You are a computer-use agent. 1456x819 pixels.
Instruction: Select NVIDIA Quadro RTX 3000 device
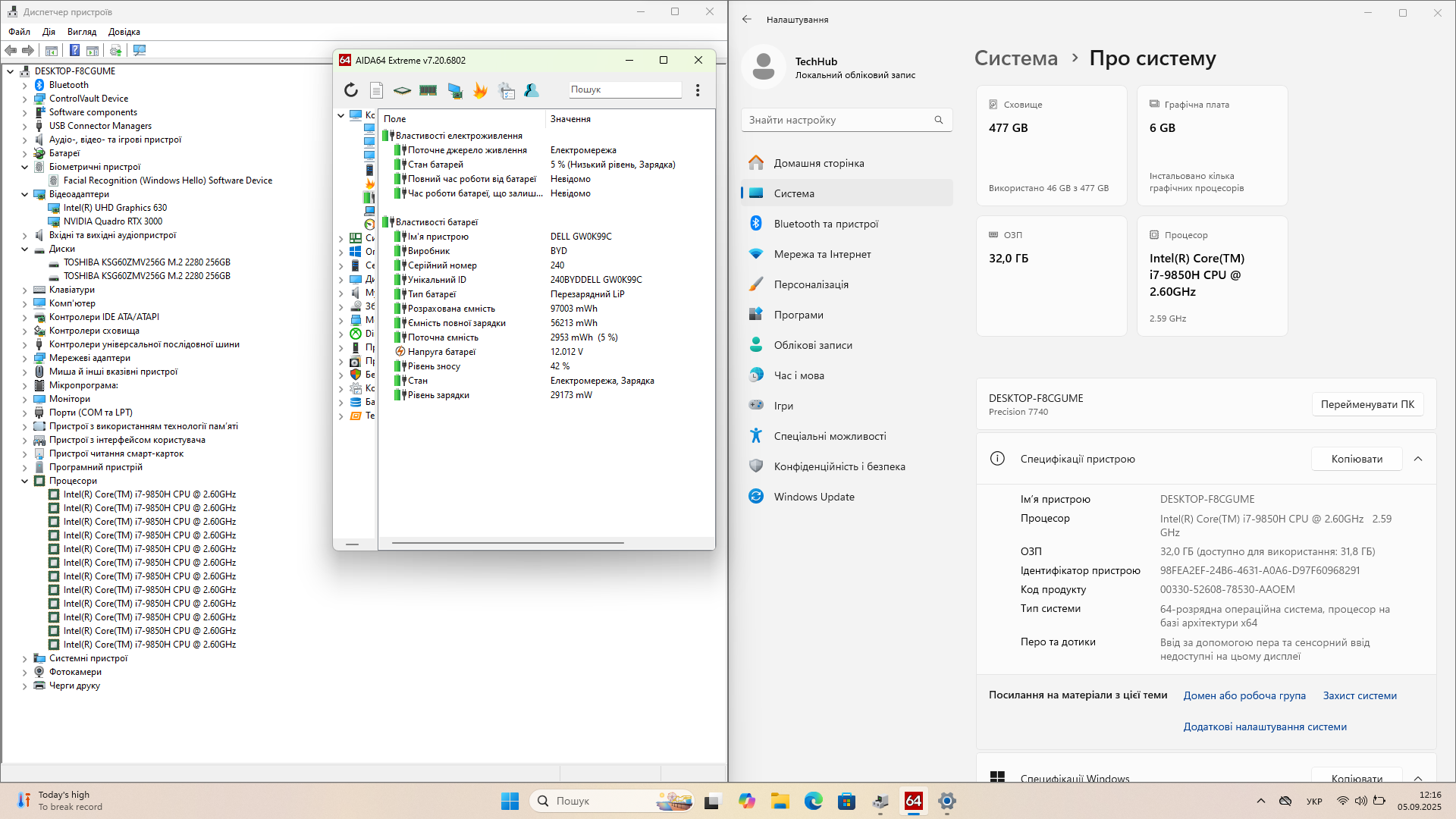(x=113, y=221)
